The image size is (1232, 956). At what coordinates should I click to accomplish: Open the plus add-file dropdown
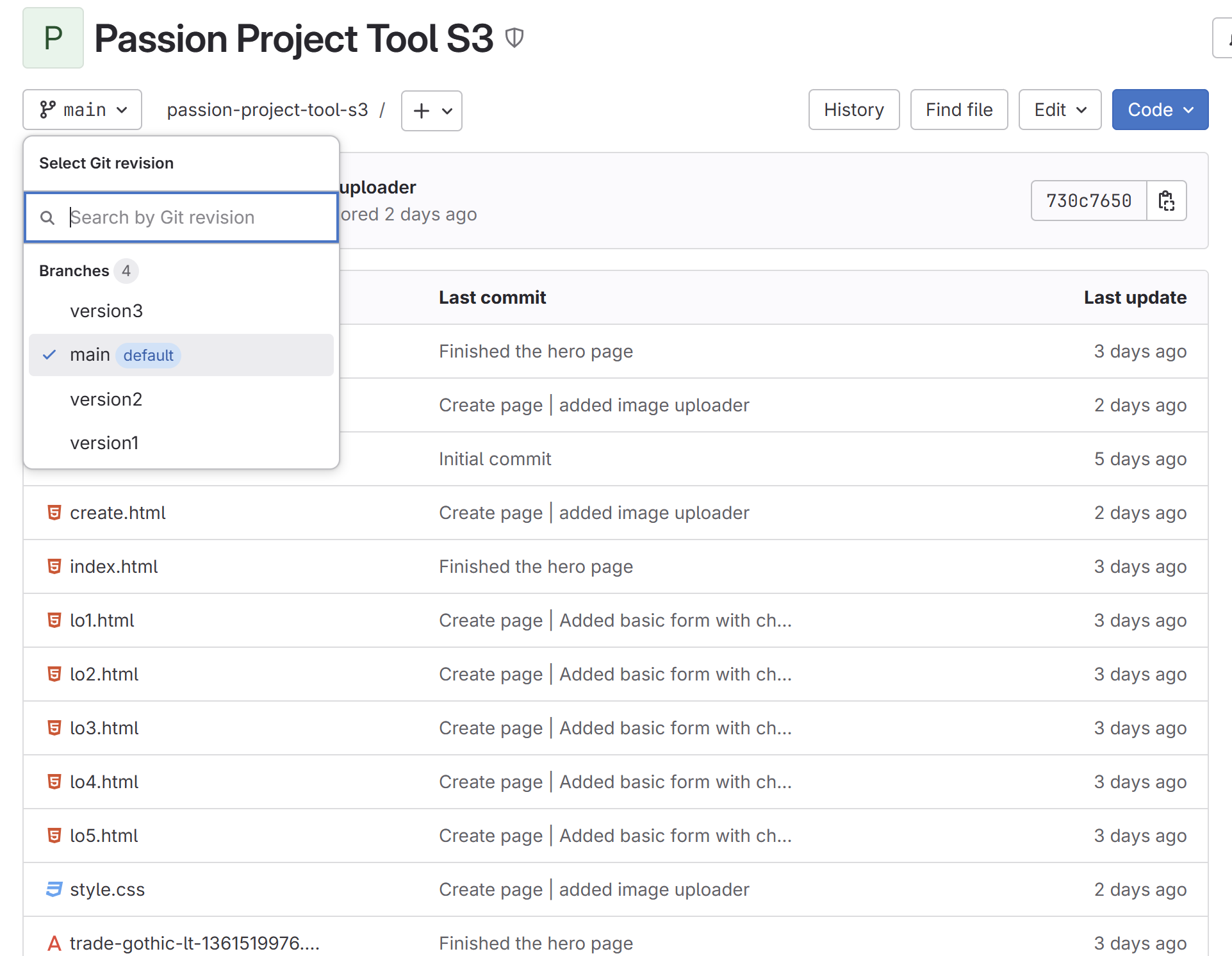click(432, 111)
